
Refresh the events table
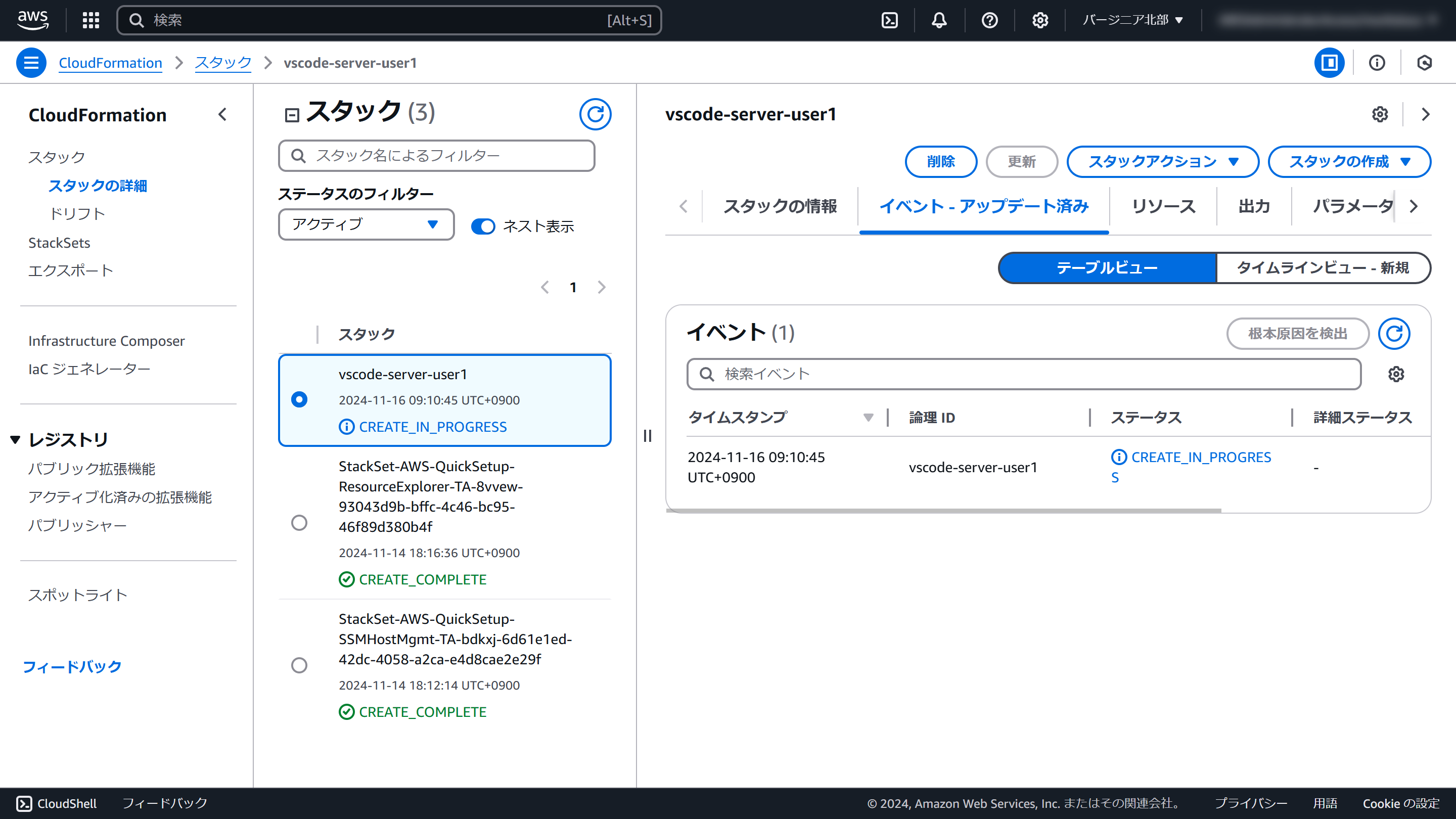(x=1393, y=334)
